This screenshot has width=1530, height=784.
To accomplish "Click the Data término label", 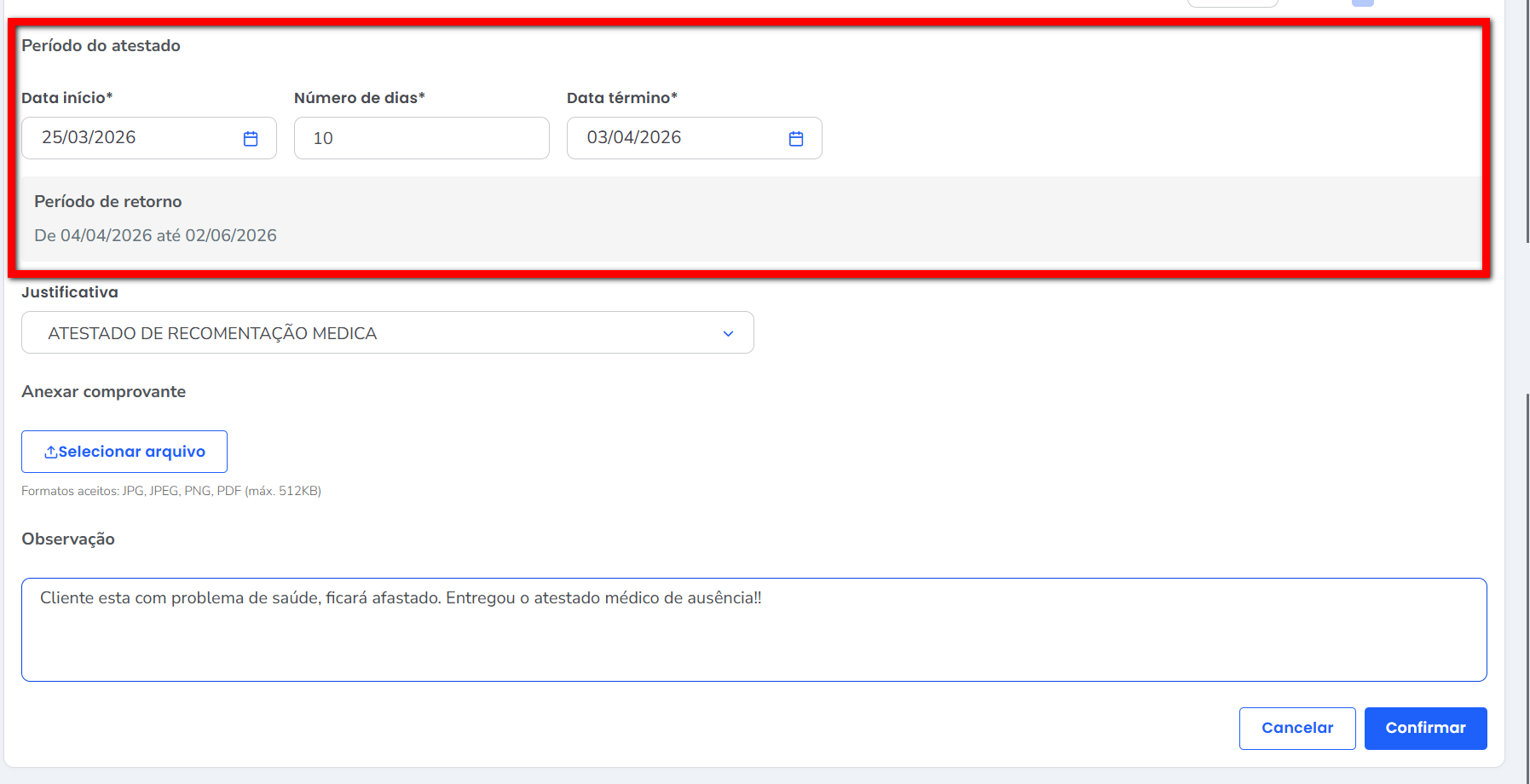I will (621, 98).
